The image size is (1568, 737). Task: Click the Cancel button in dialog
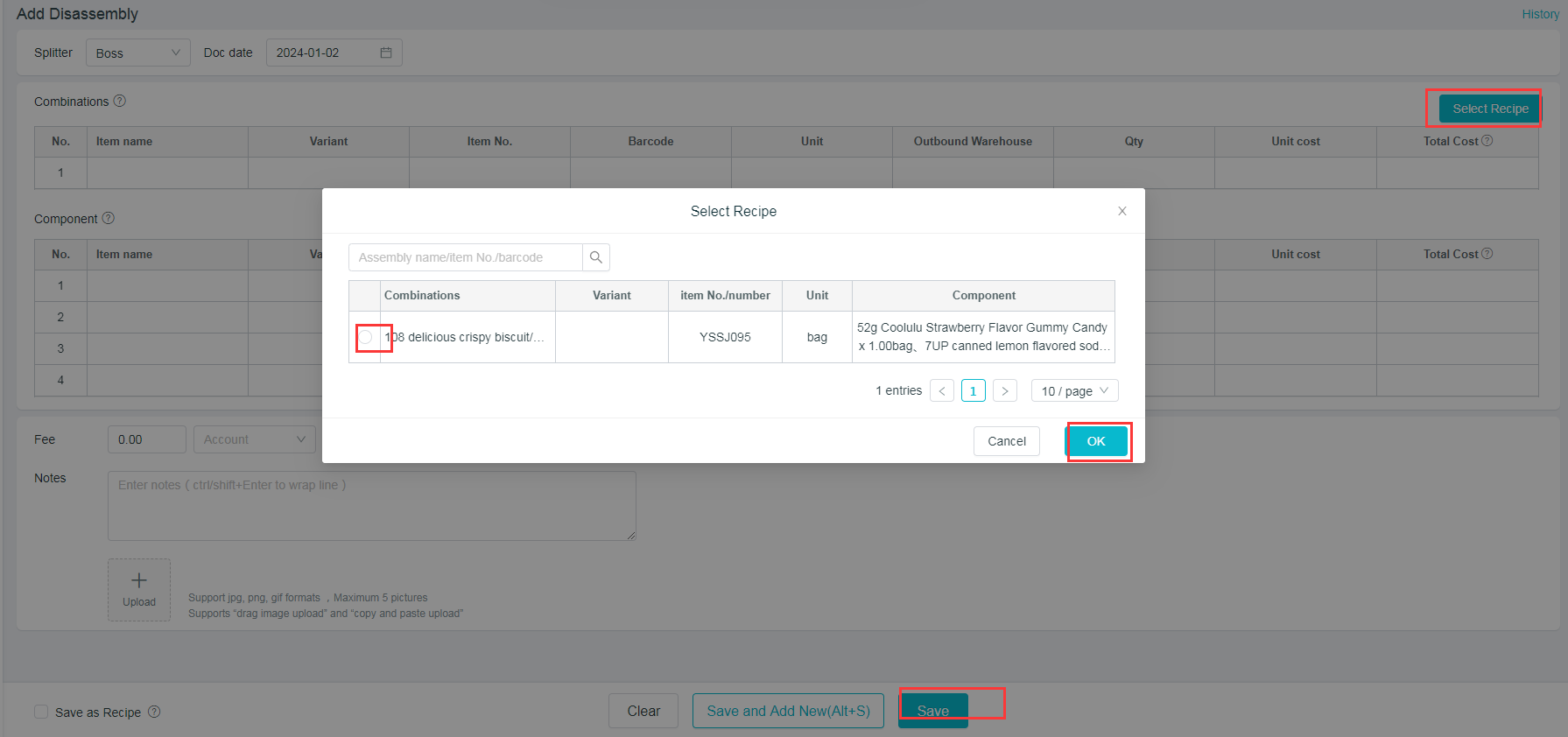[x=1006, y=441]
